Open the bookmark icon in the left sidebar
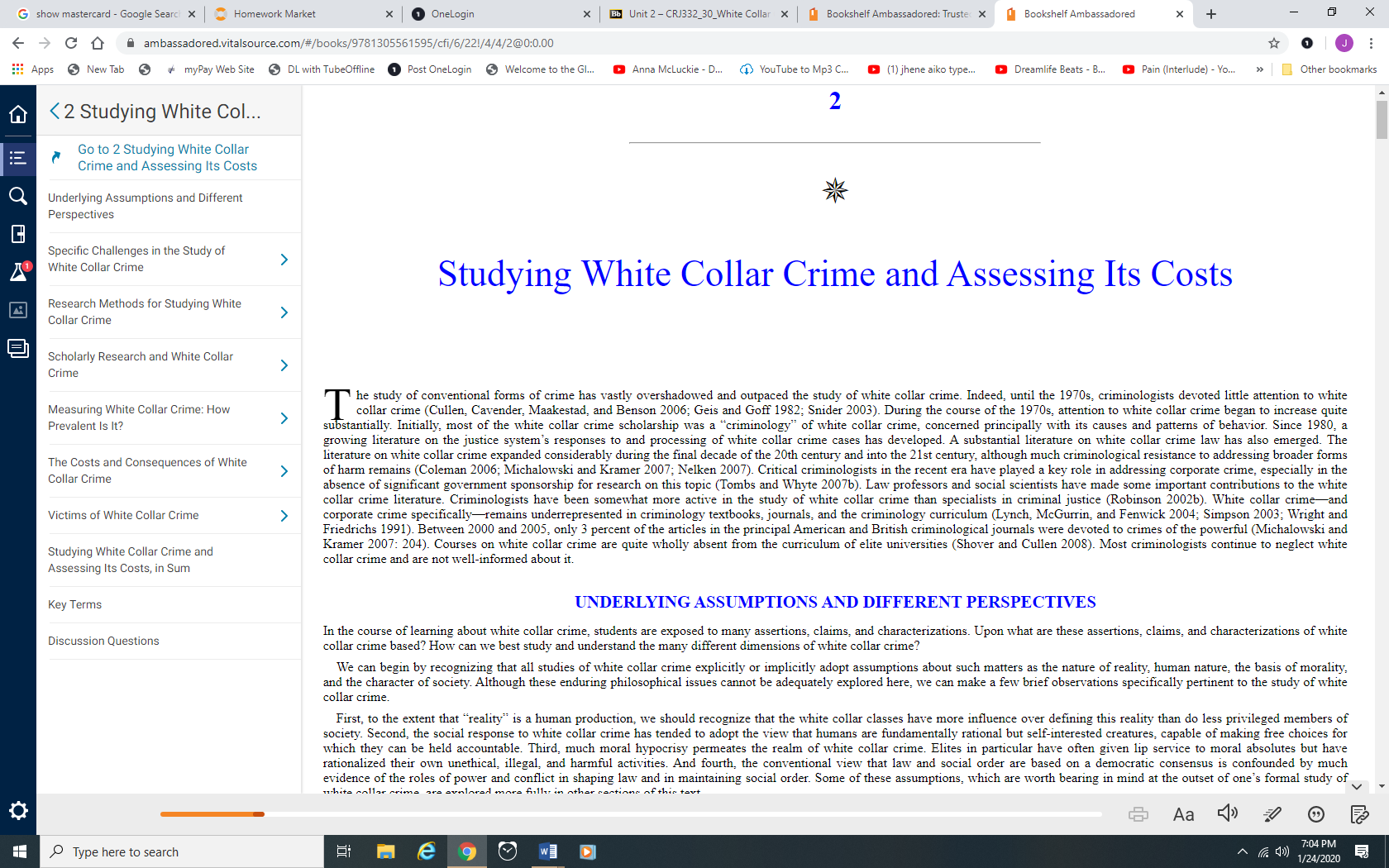Viewport: 1389px width, 868px height. 18,234
